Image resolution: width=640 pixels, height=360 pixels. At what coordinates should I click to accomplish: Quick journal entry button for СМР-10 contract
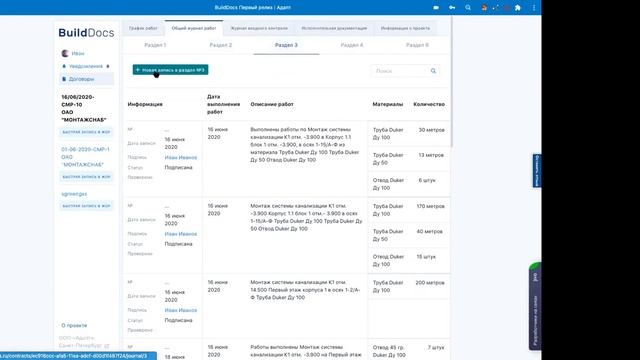(86, 132)
